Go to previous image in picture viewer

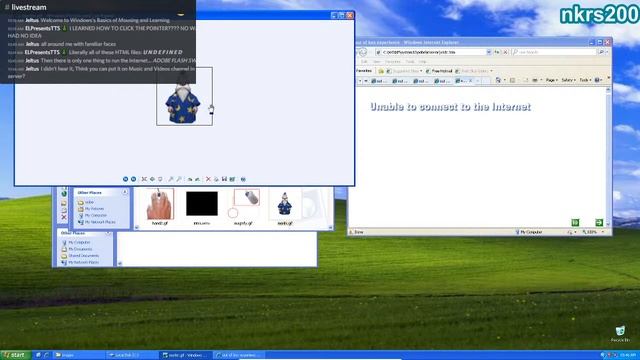[125, 179]
